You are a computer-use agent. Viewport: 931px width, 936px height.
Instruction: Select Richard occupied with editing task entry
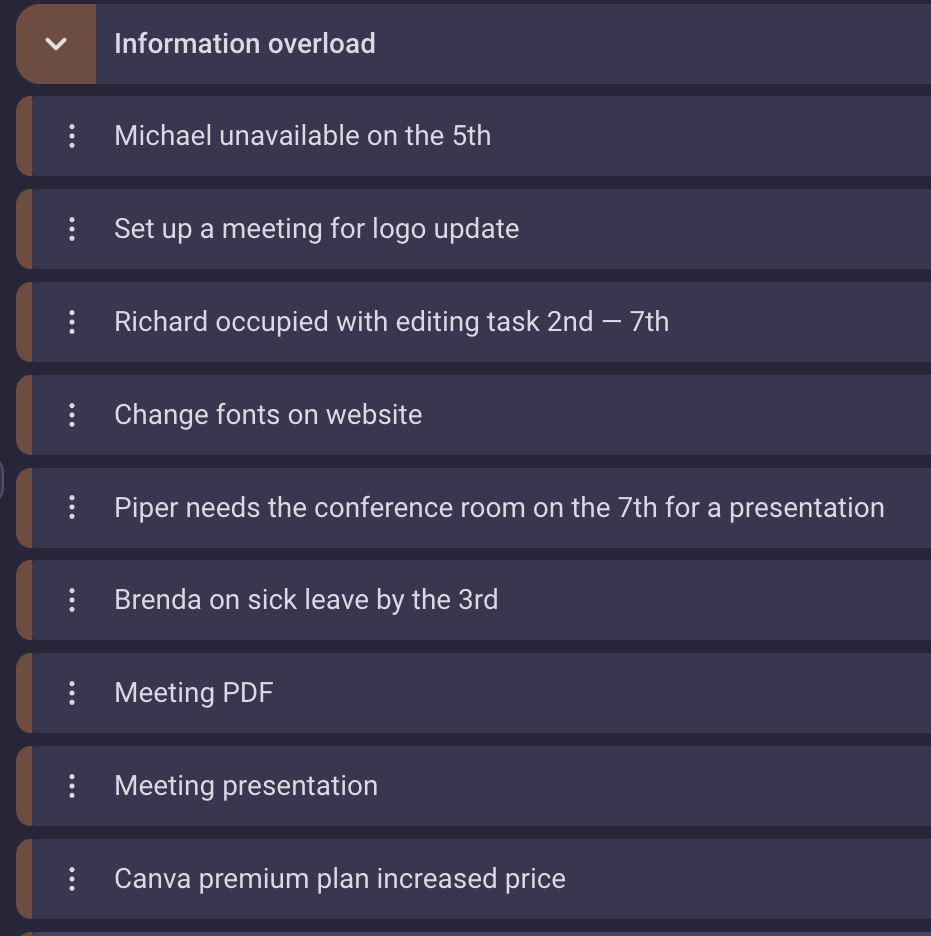[x=391, y=322]
